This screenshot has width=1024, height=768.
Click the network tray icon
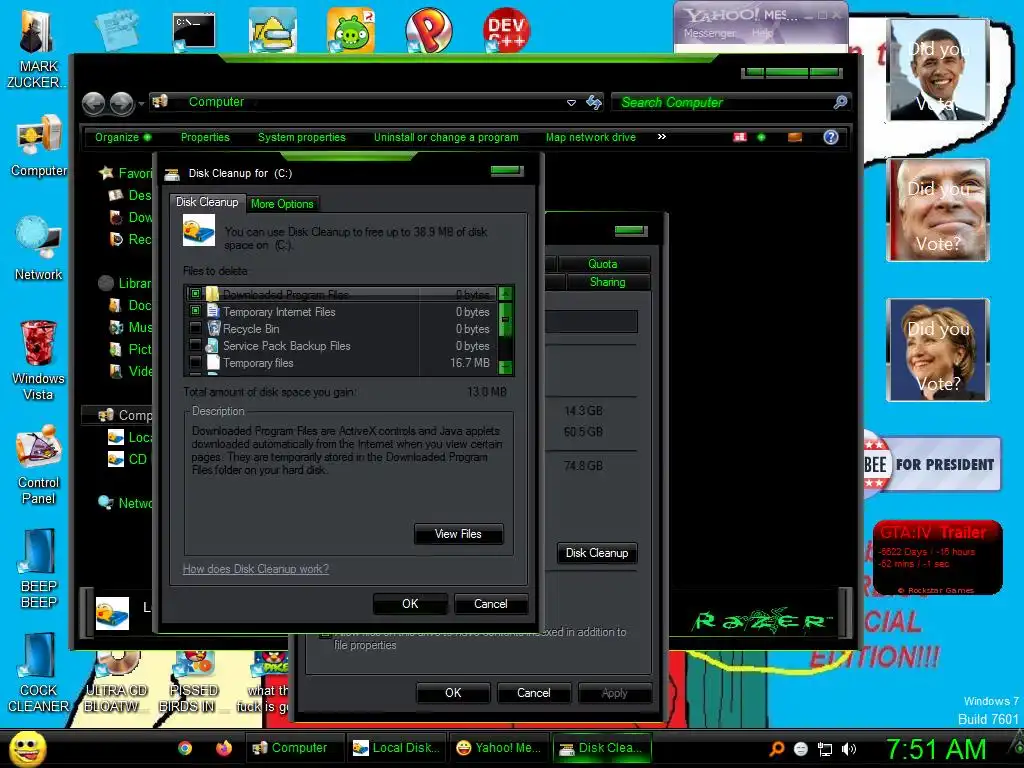825,749
